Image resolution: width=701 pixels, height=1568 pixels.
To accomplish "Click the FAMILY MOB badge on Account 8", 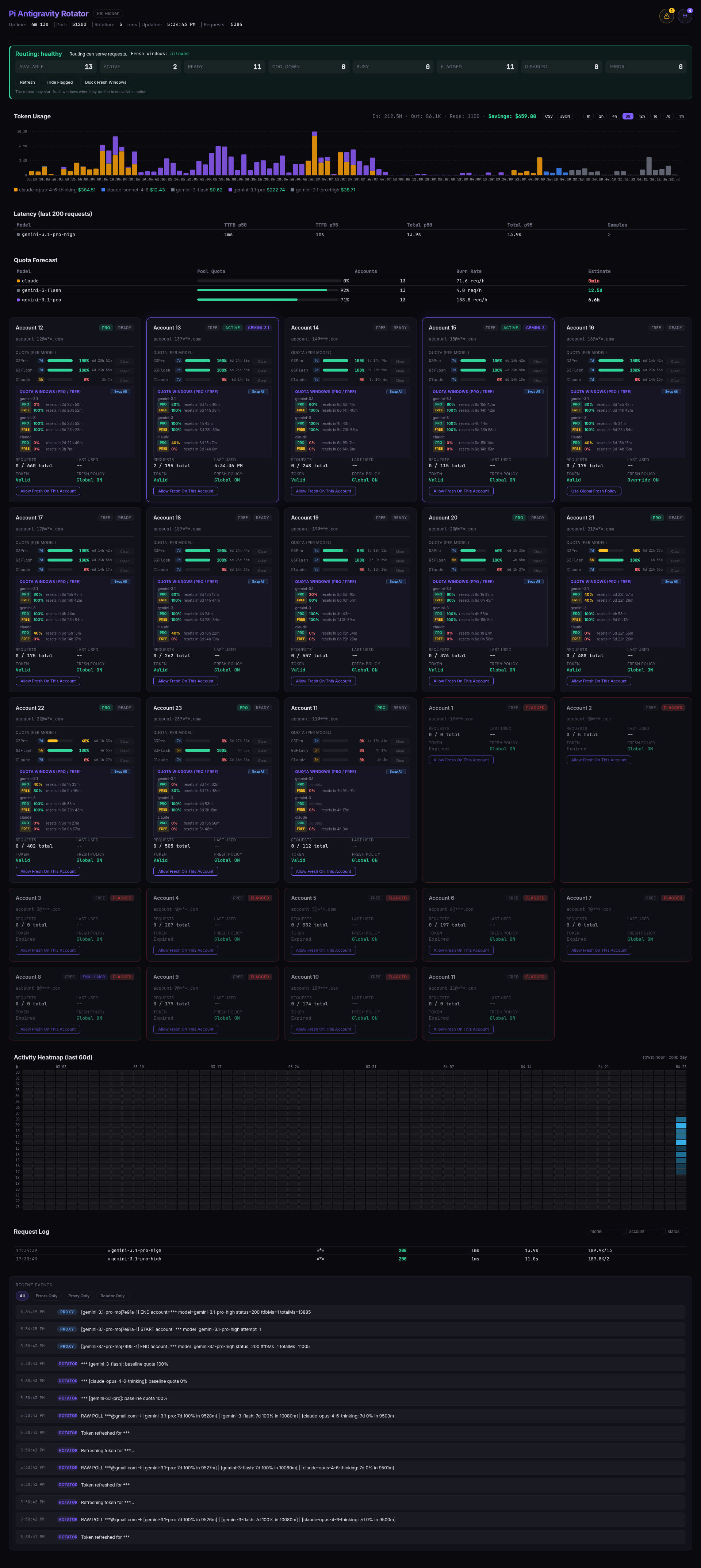I will (x=94, y=977).
